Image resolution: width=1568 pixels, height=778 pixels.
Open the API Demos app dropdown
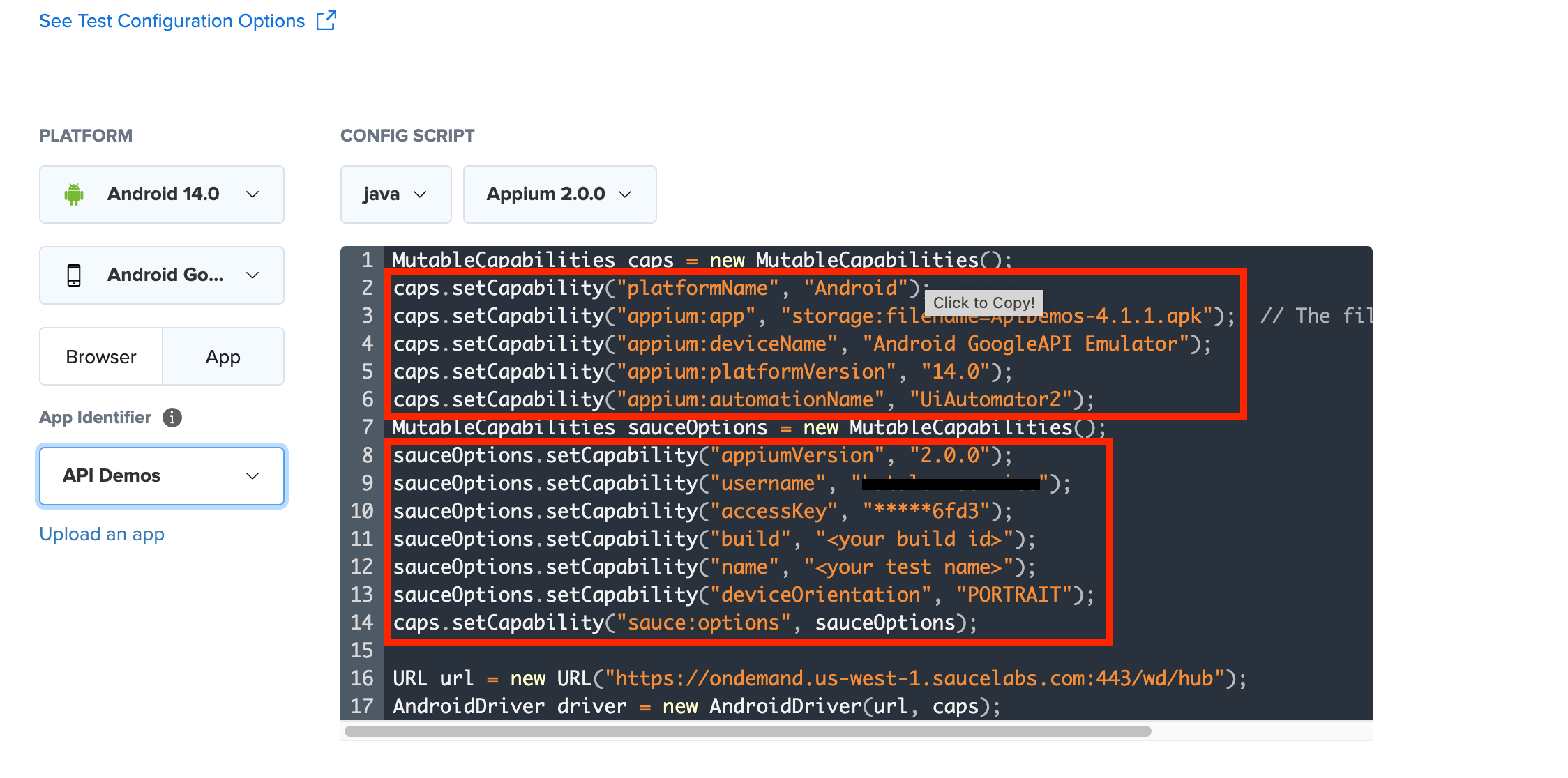point(162,476)
